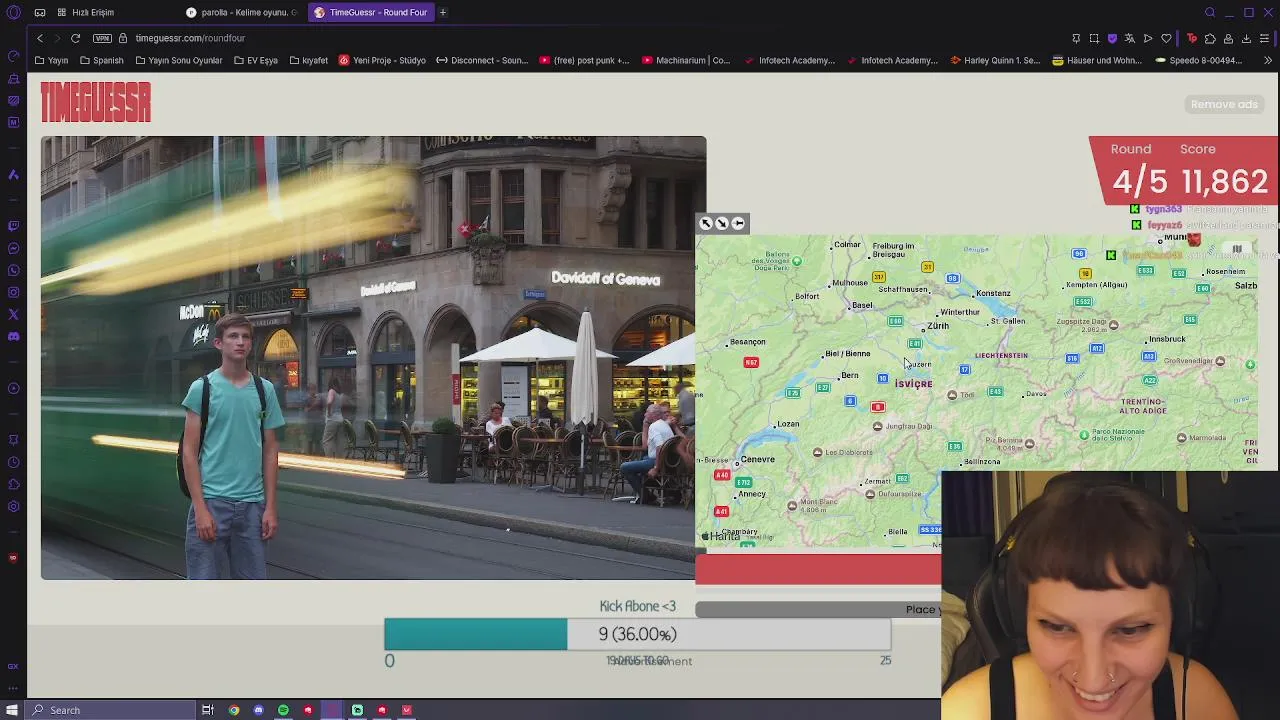The width and height of the screenshot is (1280, 720).
Task: Show the hidden bookmarks overflow chevron
Action: click(x=1268, y=60)
